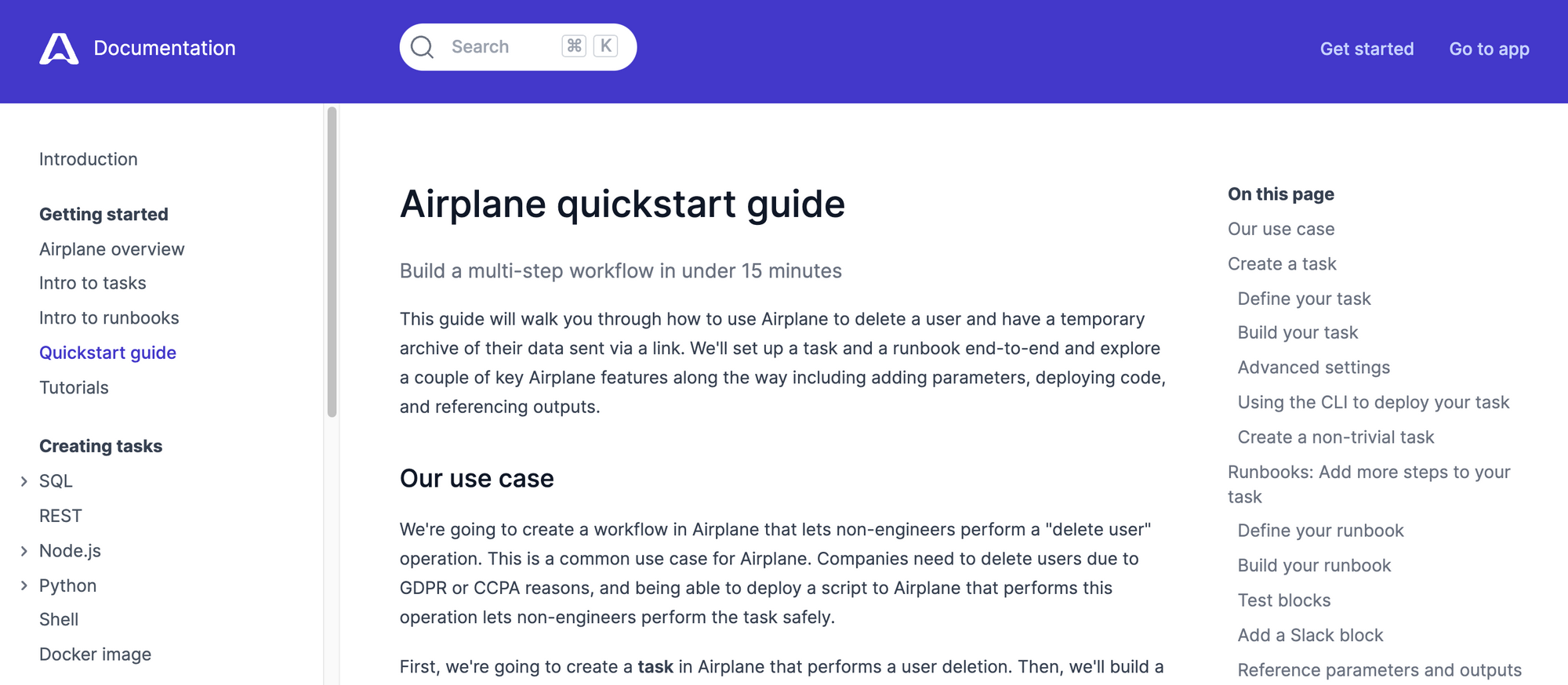Image resolution: width=1568 pixels, height=685 pixels.
Task: Open the Docker image sidebar item
Action: [95, 654]
